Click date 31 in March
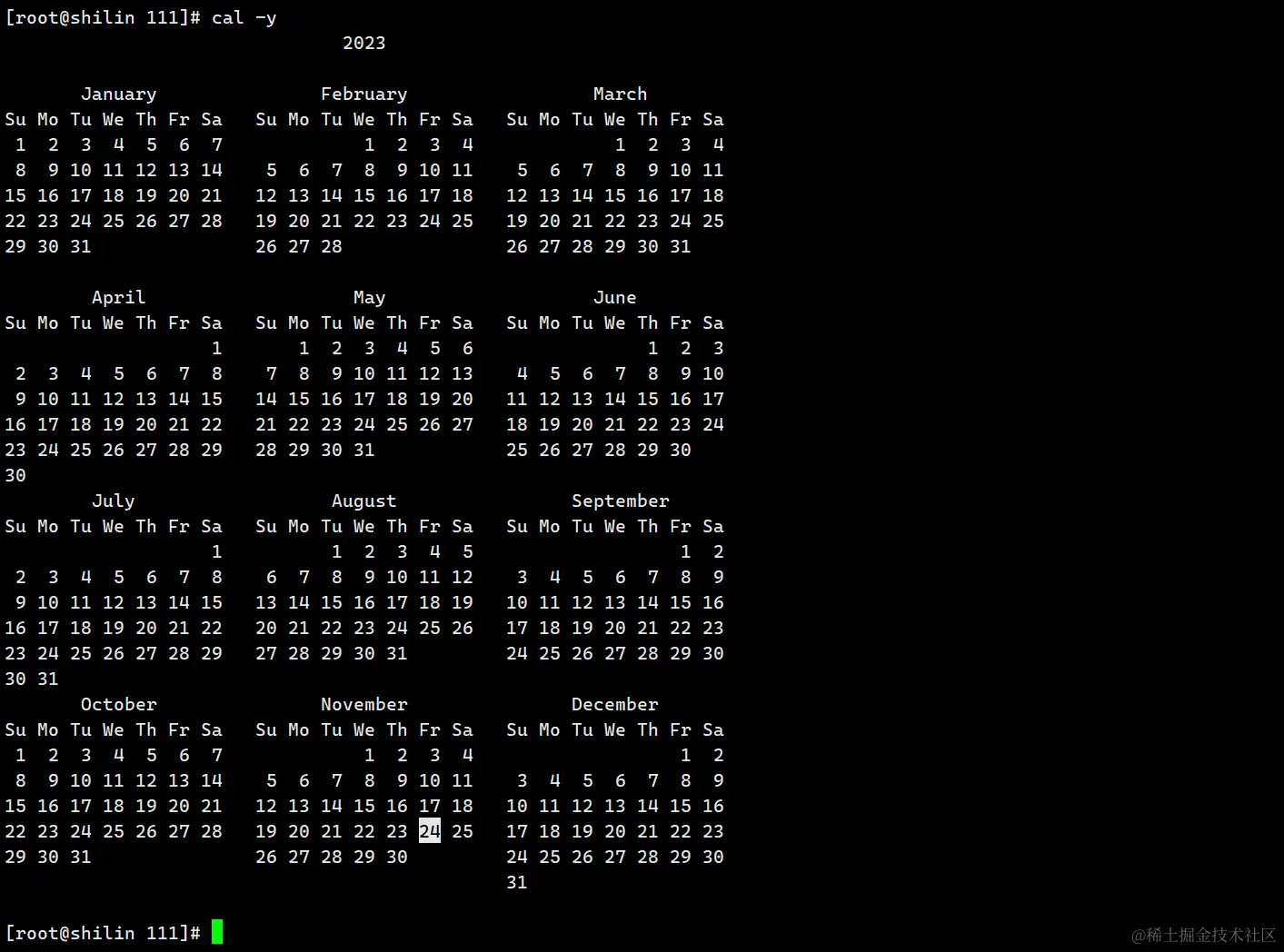Image resolution: width=1284 pixels, height=952 pixels. [681, 246]
